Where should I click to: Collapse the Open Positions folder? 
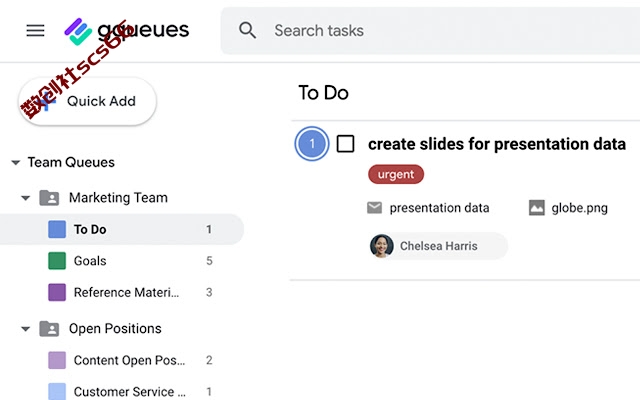tap(26, 329)
